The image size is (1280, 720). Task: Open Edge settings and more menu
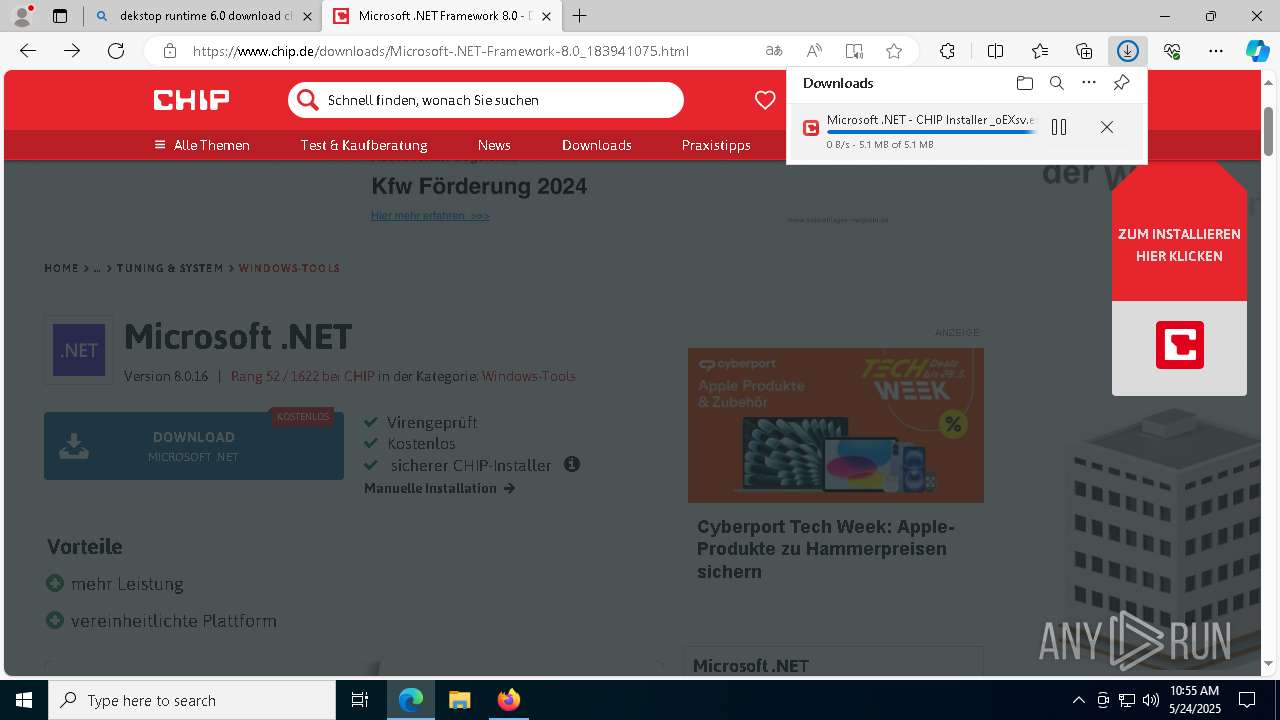click(1216, 51)
